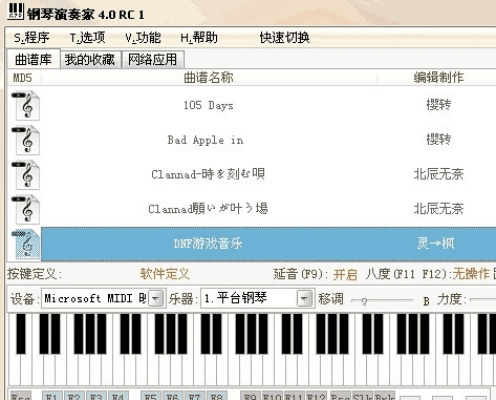Click the sheet music icon for Bad Apple in
The height and width of the screenshot is (400, 496).
26,140
